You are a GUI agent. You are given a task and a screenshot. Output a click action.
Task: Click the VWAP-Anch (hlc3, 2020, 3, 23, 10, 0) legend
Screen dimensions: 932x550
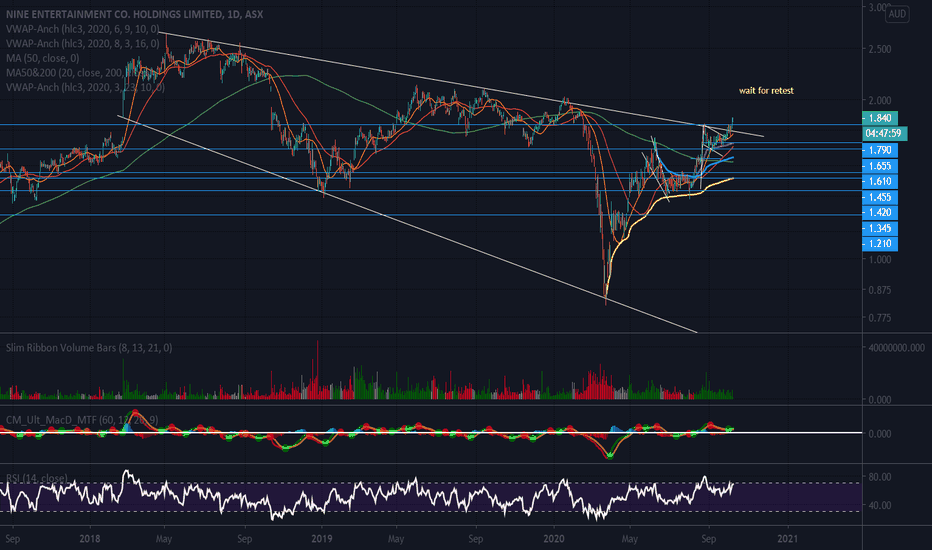[85, 87]
